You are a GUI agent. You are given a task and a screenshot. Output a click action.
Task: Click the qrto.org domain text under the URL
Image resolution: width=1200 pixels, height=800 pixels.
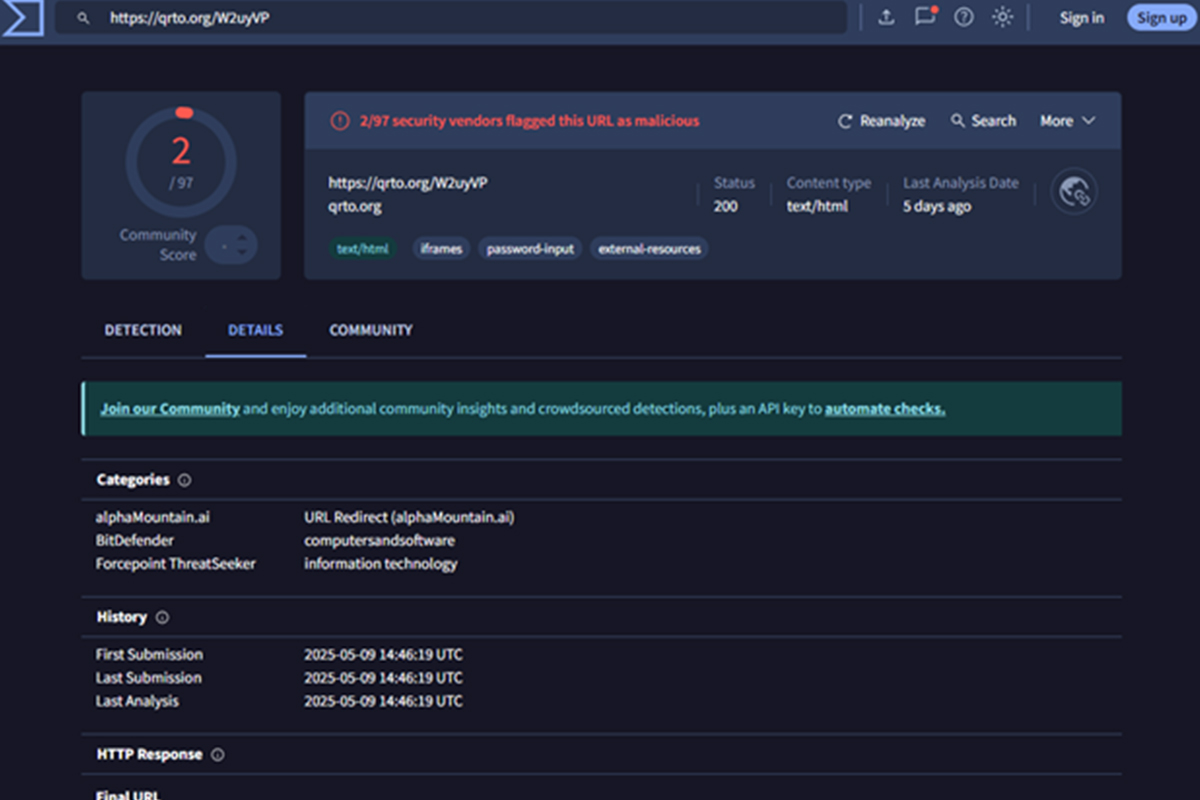[x=355, y=207]
